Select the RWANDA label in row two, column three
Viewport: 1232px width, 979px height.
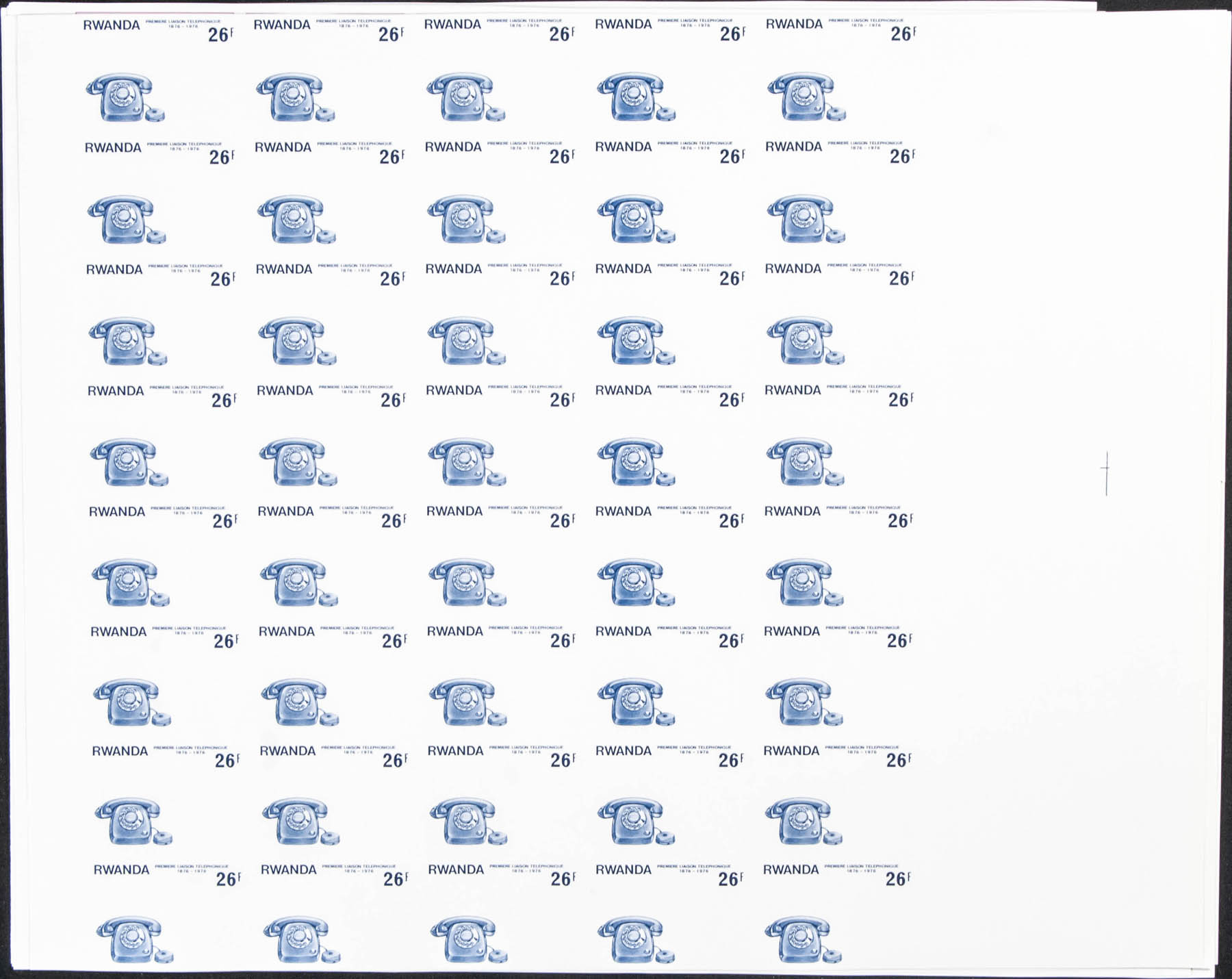click(x=453, y=147)
